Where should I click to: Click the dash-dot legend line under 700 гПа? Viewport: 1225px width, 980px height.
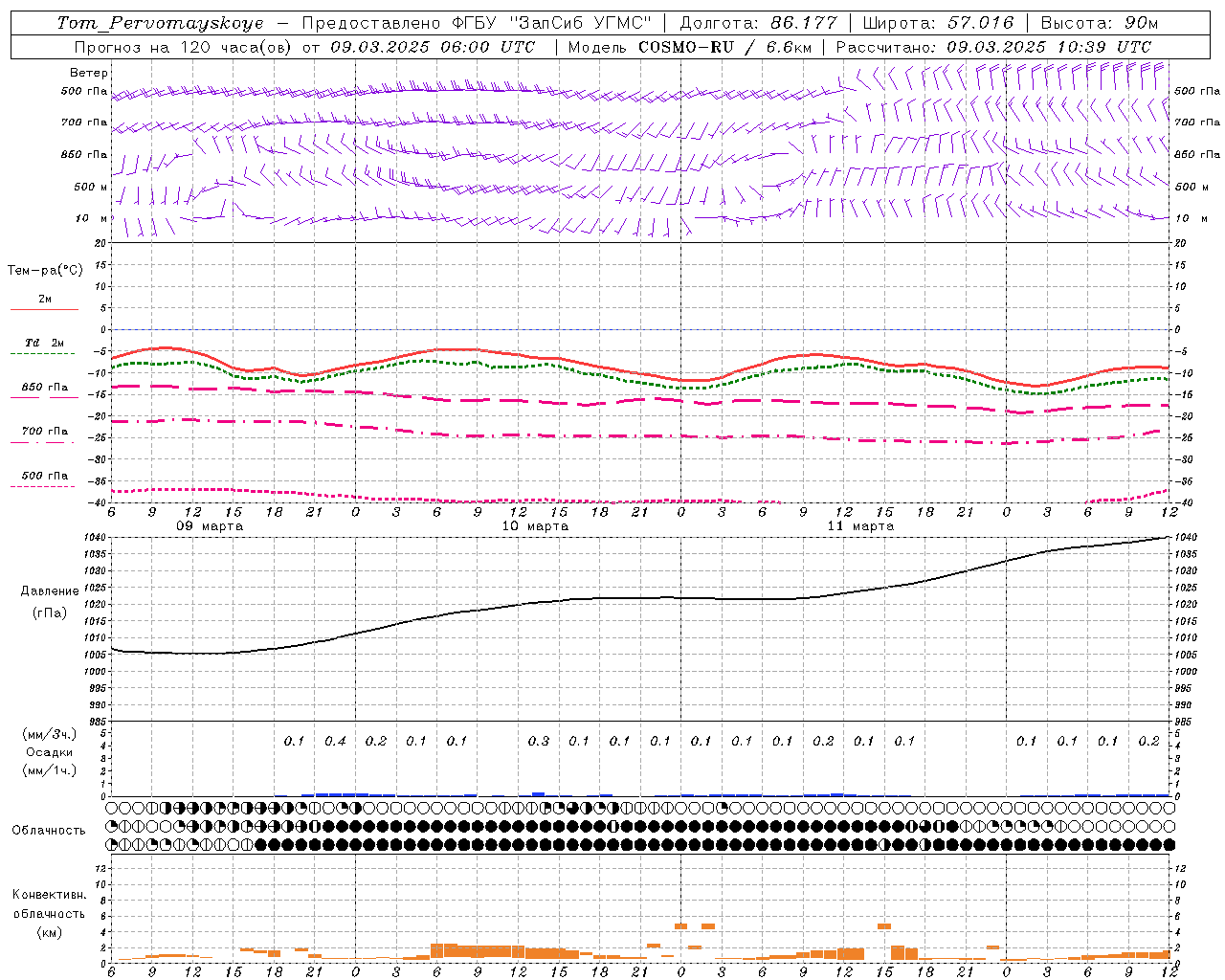coord(42,442)
